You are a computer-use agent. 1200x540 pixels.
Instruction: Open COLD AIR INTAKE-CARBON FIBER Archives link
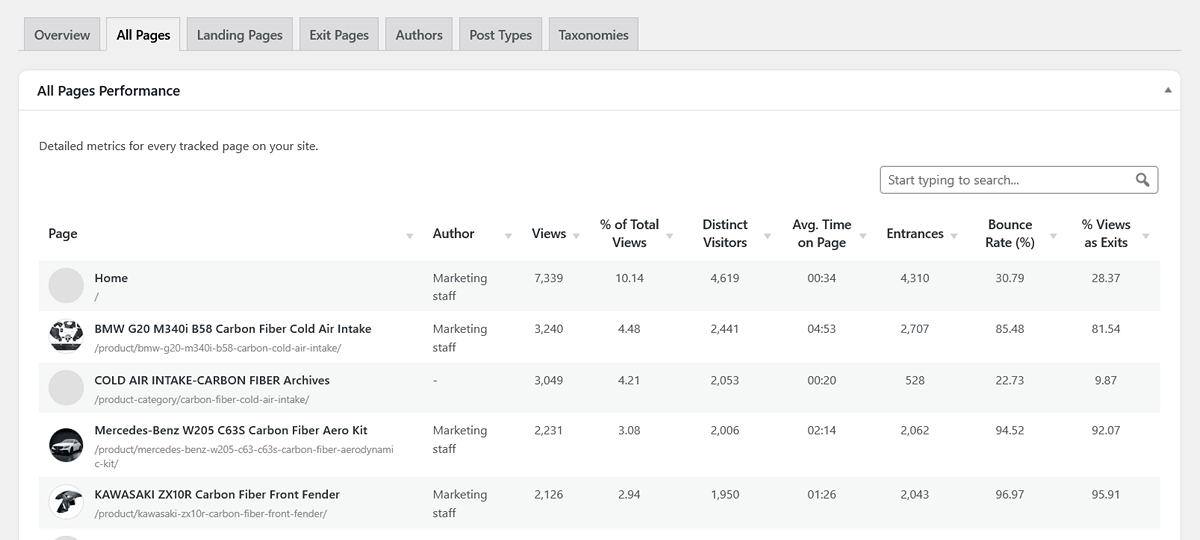point(212,380)
